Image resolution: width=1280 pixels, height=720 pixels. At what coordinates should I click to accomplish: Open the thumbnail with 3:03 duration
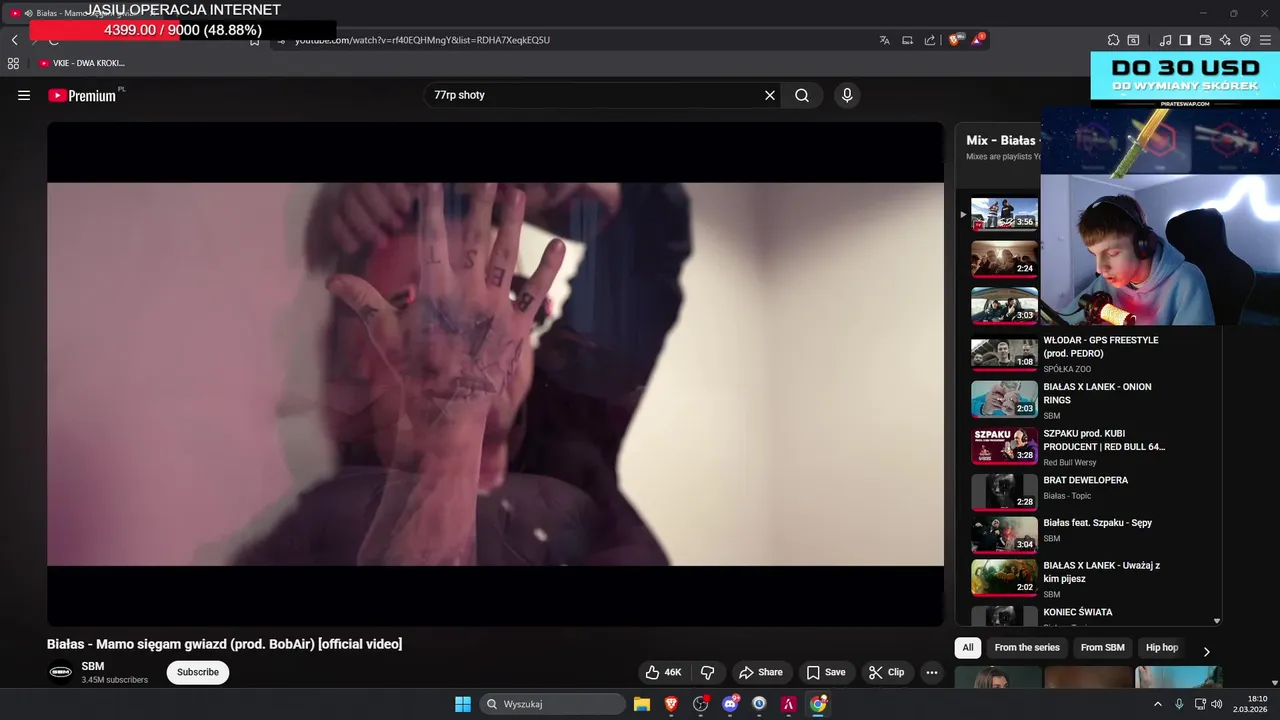click(1004, 306)
